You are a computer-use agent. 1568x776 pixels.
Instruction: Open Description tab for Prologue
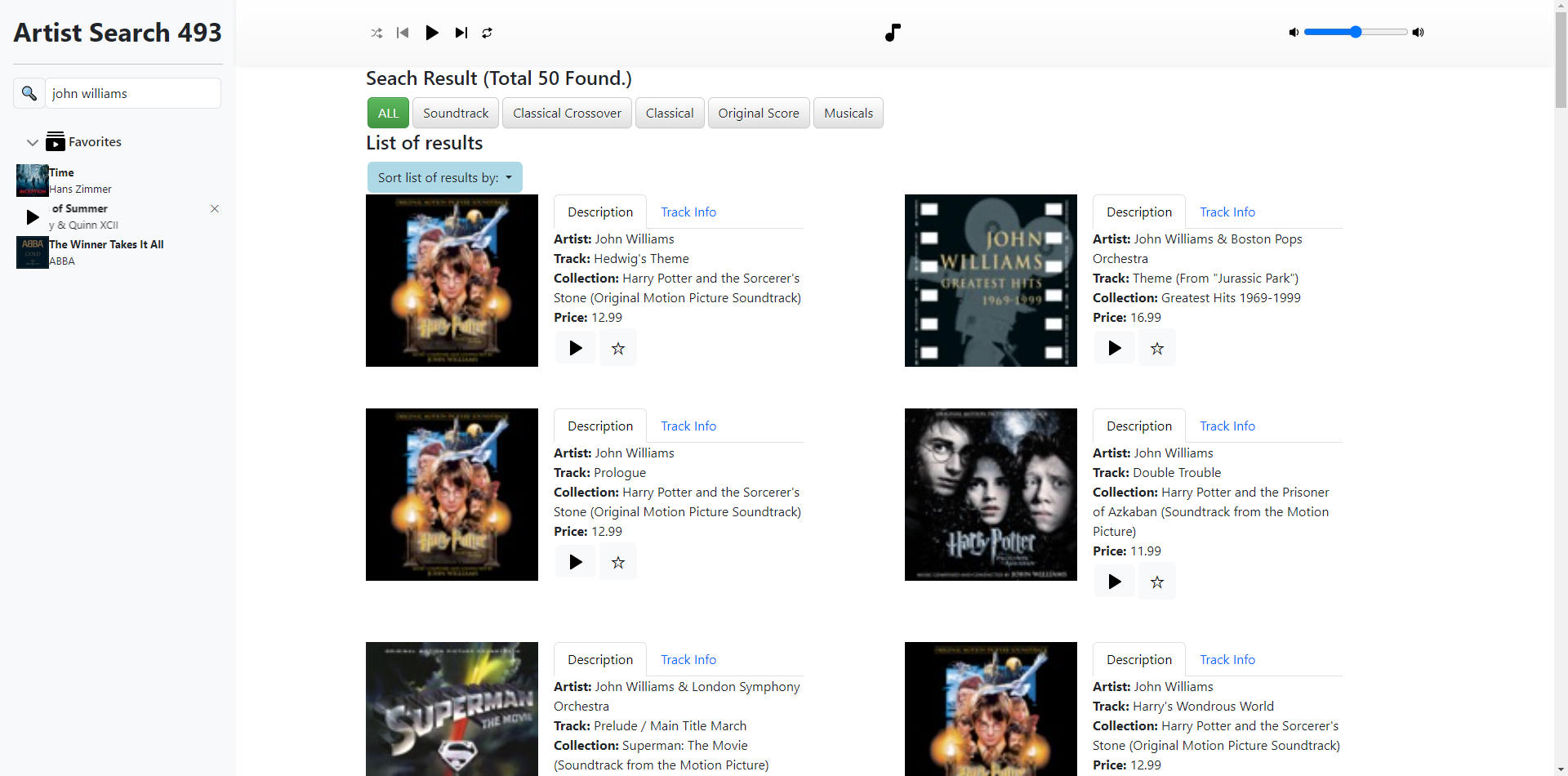click(600, 426)
